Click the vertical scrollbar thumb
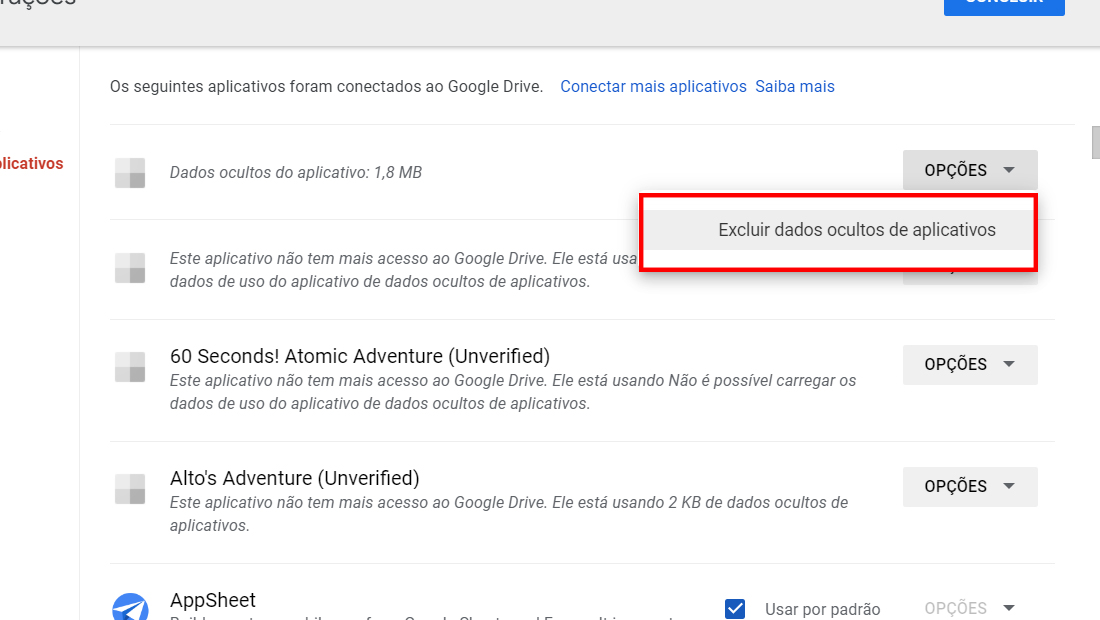The height and width of the screenshot is (620, 1100). pos(1096,142)
